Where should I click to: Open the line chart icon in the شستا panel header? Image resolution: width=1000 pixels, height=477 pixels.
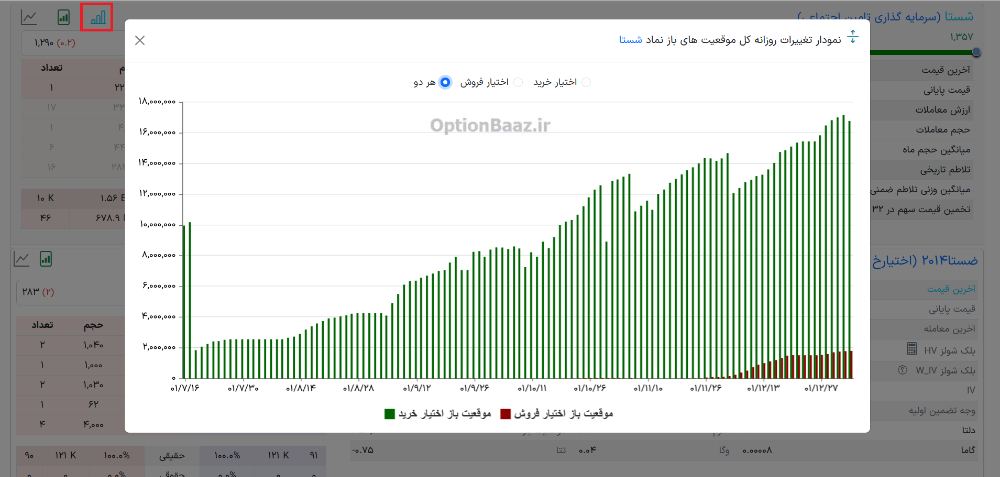pyautogui.click(x=28, y=17)
